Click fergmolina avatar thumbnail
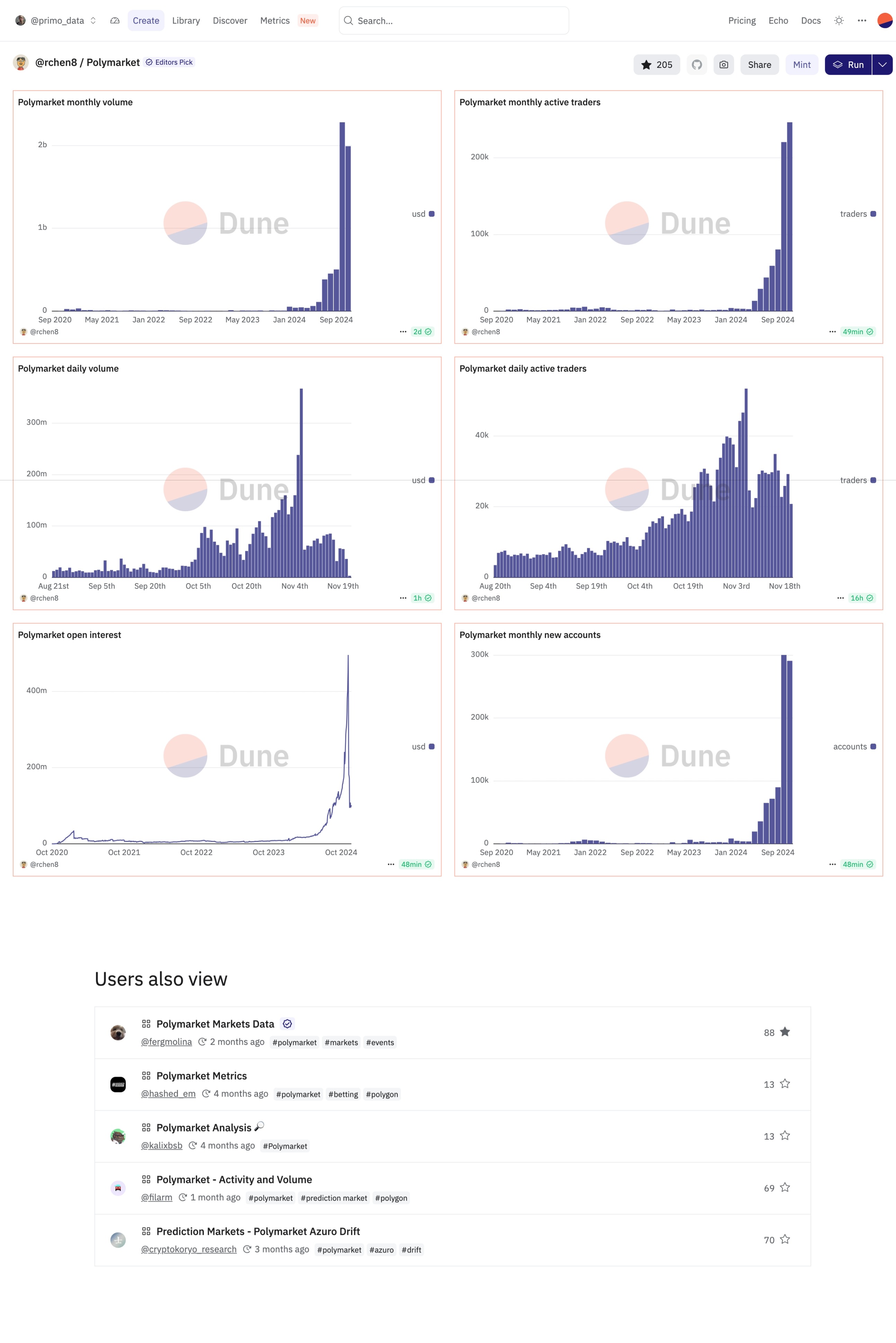 (118, 1033)
